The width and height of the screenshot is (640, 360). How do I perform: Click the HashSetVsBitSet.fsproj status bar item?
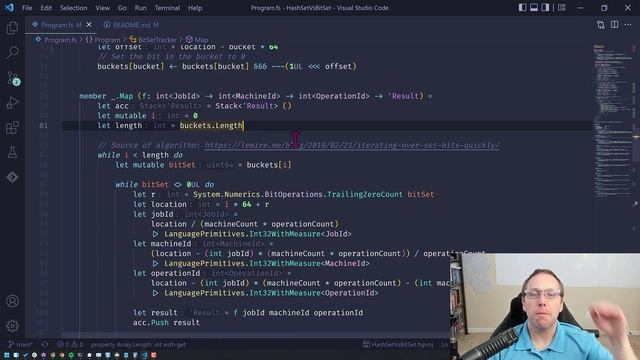(x=398, y=344)
